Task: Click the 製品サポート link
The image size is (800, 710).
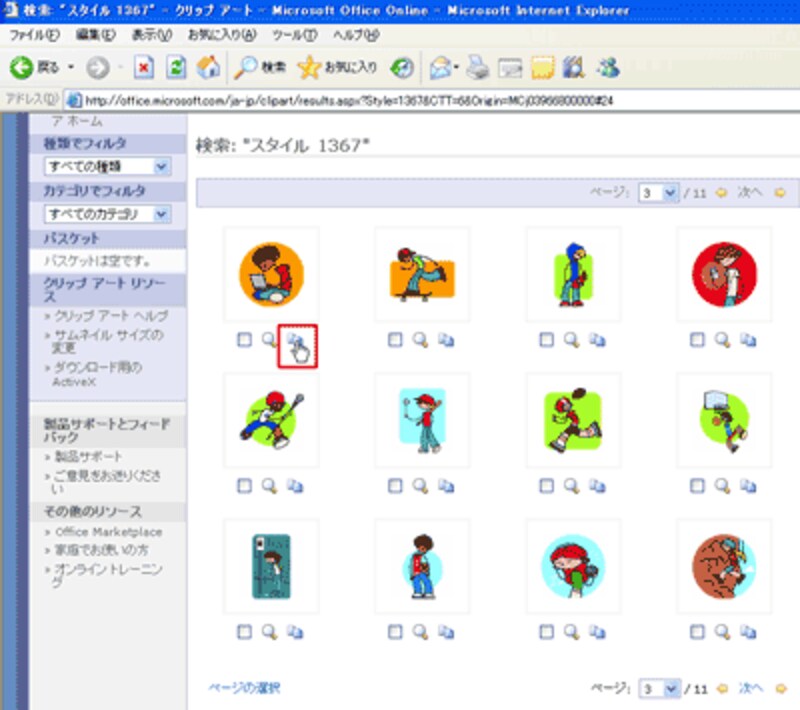Action: pyautogui.click(x=88, y=456)
